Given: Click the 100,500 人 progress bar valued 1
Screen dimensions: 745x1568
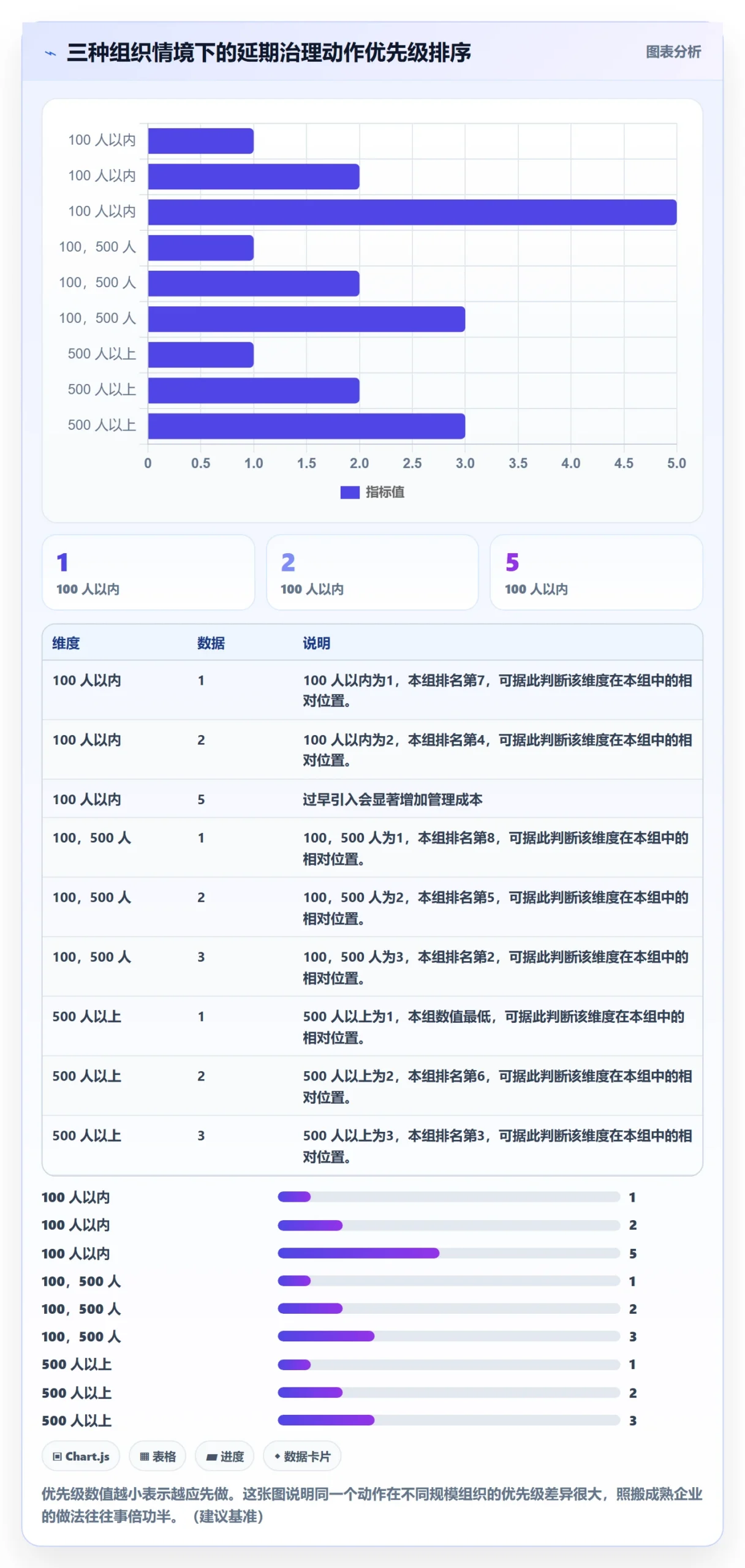Looking at the screenshot, I should tap(448, 1281).
